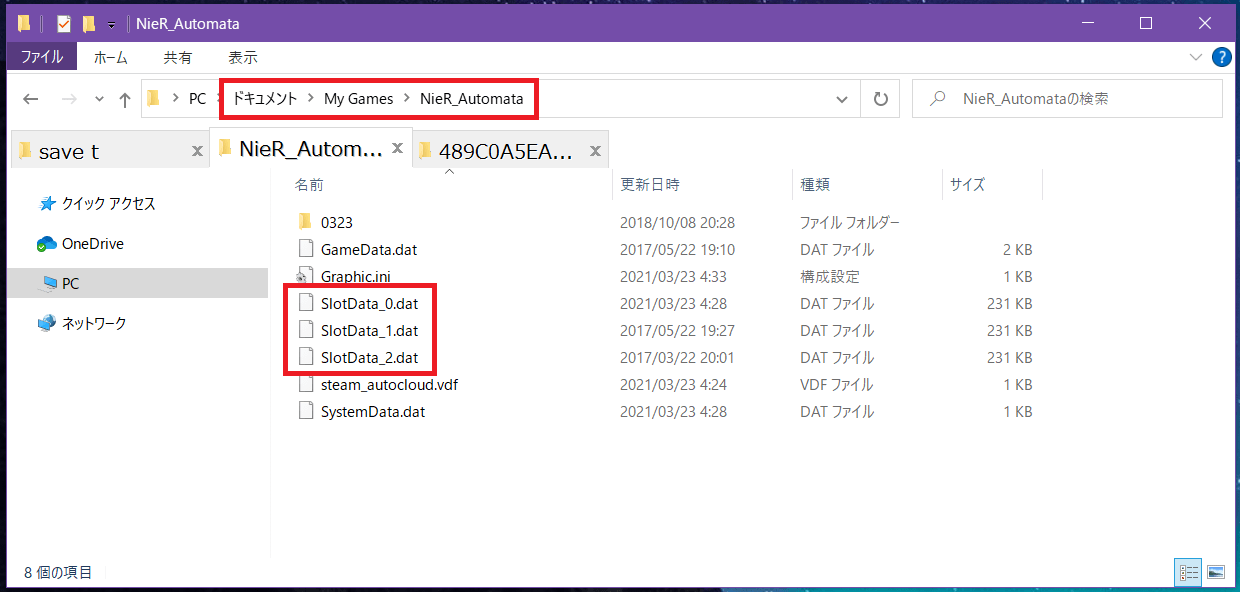This screenshot has height=592, width=1240.
Task: Click the 2021/03/23 4:24 modified date
Action: coord(673,384)
